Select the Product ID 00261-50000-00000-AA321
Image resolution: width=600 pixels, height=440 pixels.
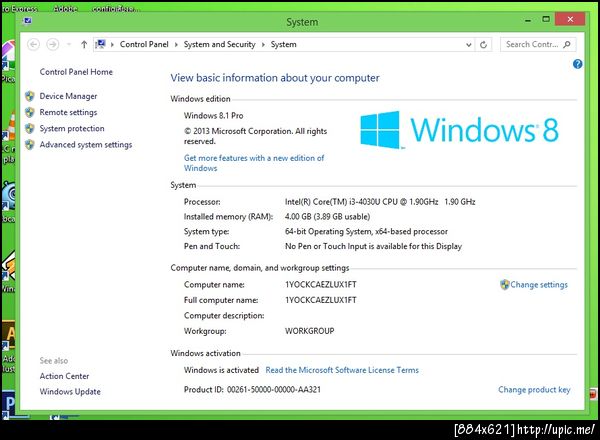click(x=252, y=389)
